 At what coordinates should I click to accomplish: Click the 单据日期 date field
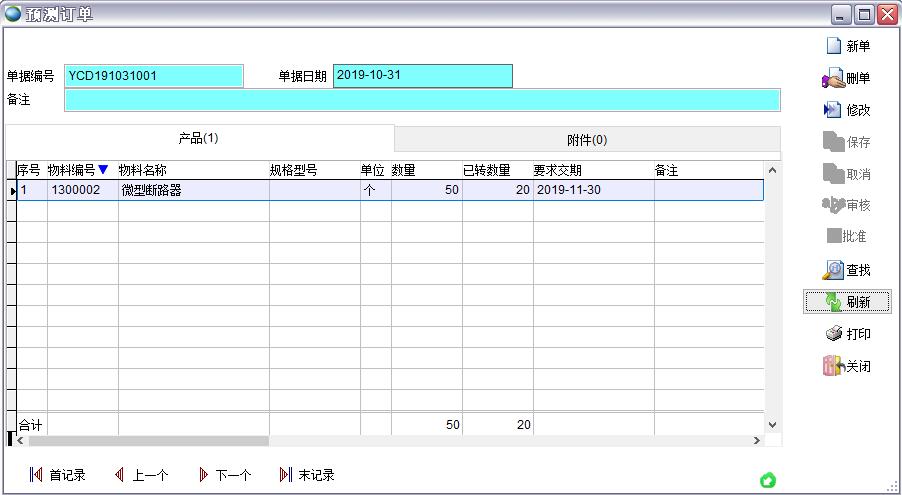click(x=422, y=76)
